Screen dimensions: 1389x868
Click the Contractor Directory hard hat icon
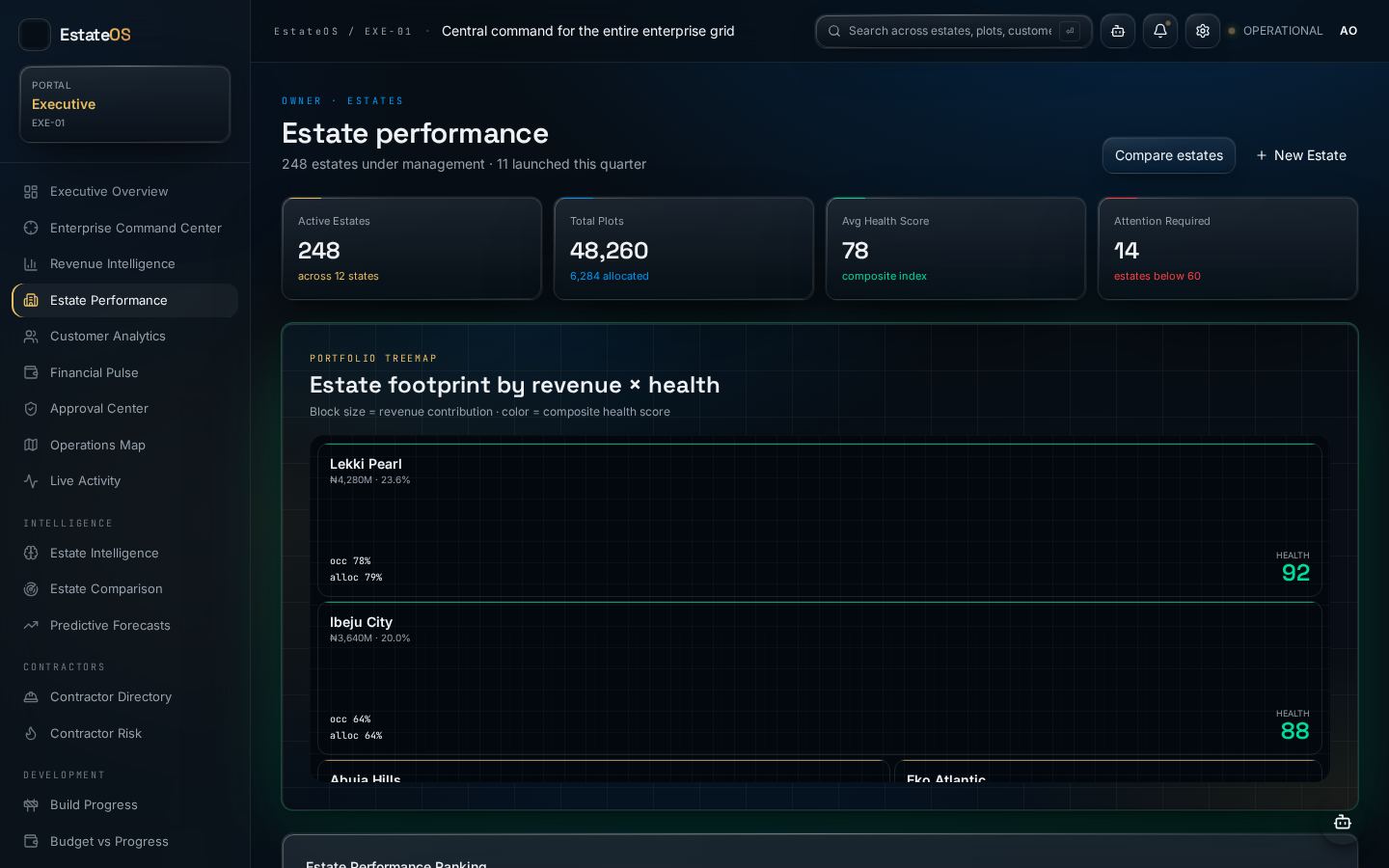point(31,697)
